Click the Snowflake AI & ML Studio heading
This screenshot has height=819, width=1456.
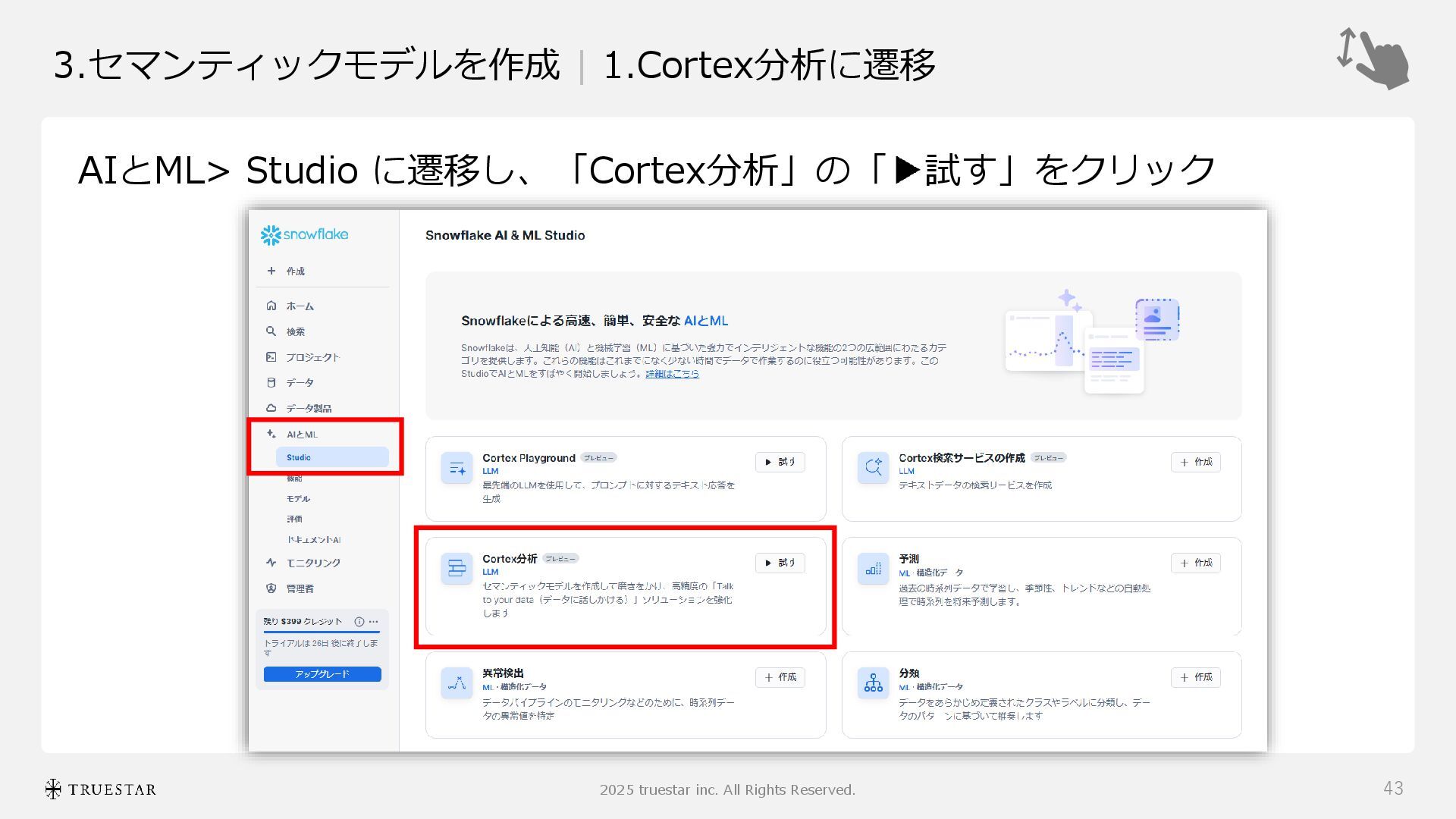pos(505,235)
